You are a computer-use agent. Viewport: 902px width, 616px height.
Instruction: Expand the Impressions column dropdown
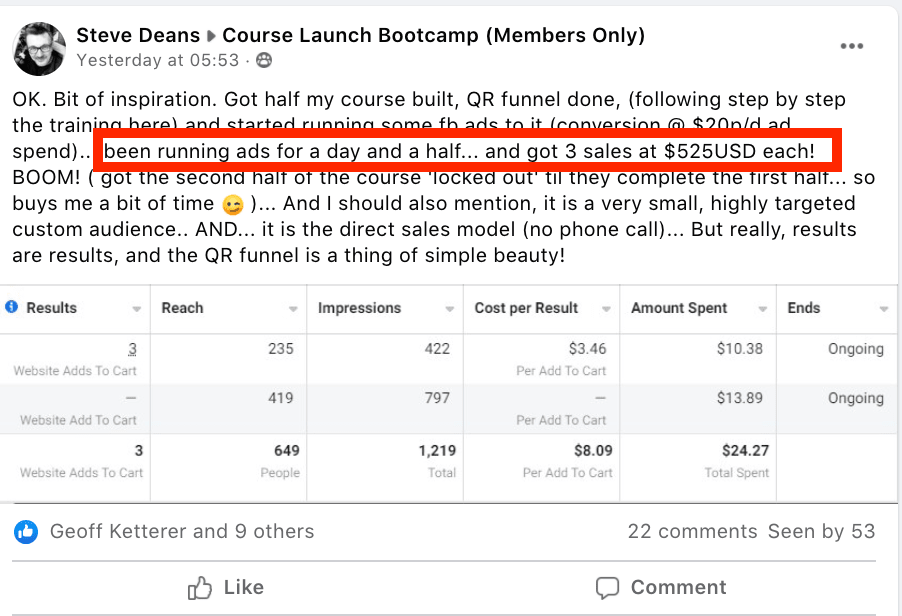[x=450, y=309]
